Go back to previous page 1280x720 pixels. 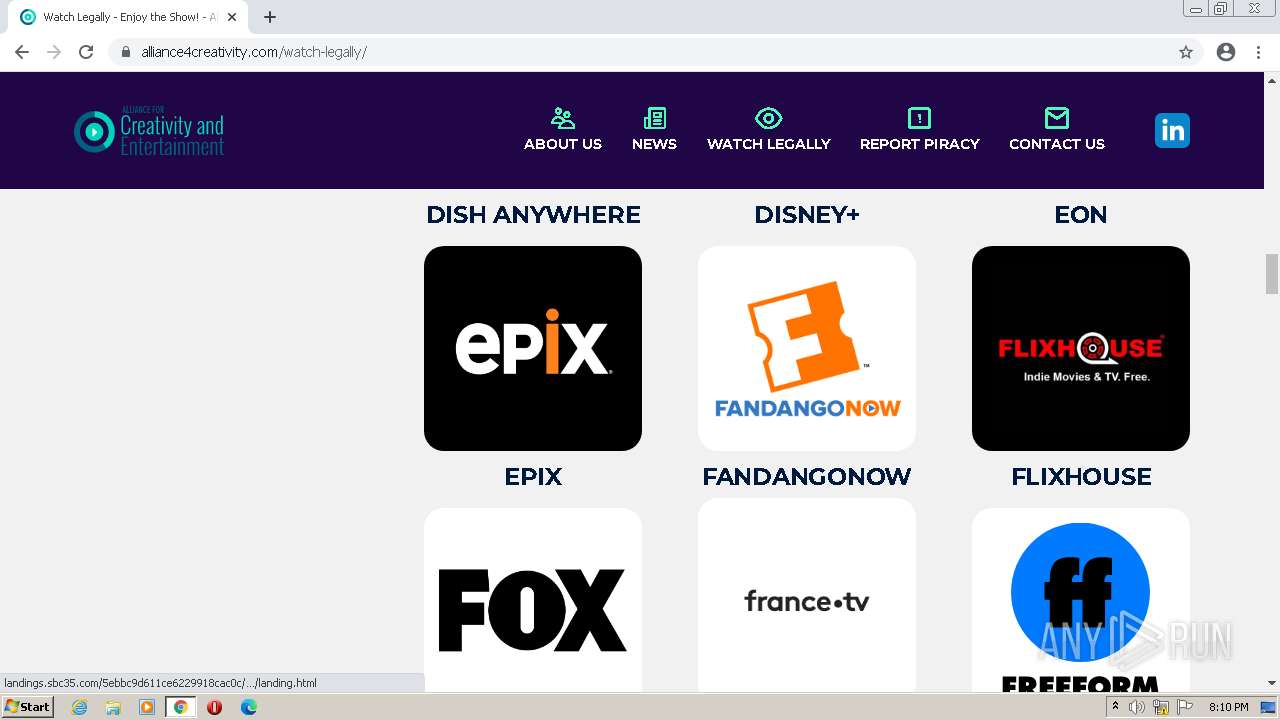pyautogui.click(x=22, y=52)
